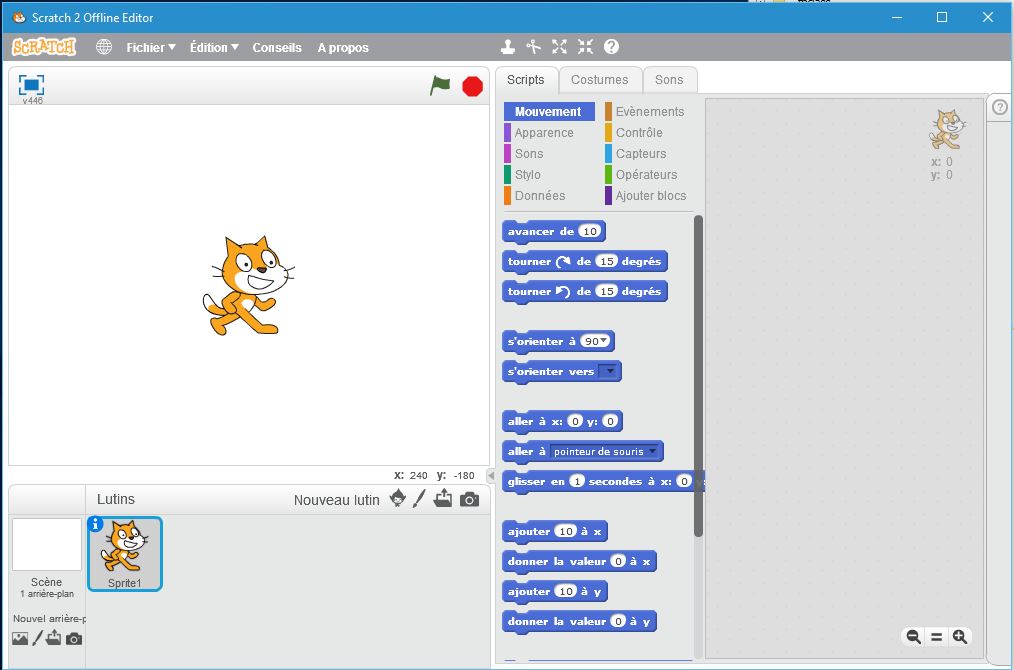Open the s'orienter vers dropdown
The height and width of the screenshot is (670, 1014).
[x=609, y=371]
